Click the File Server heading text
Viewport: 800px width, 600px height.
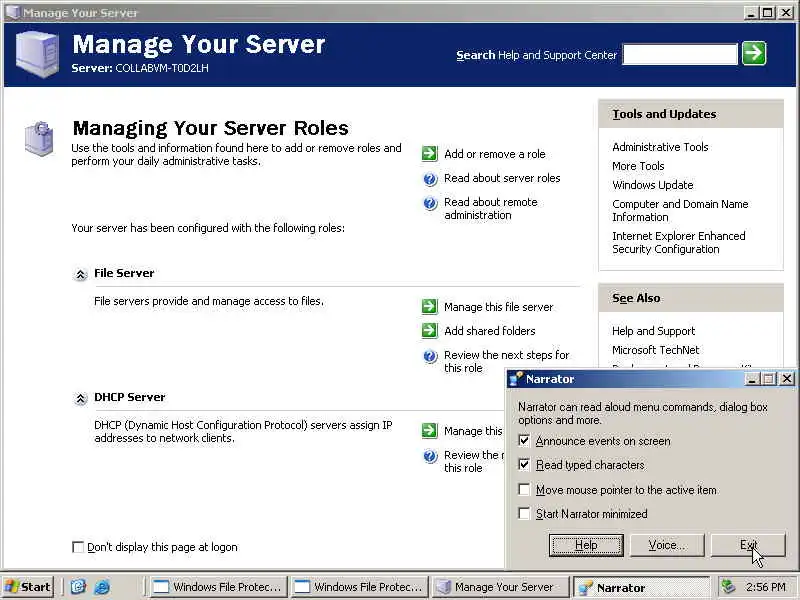124,273
